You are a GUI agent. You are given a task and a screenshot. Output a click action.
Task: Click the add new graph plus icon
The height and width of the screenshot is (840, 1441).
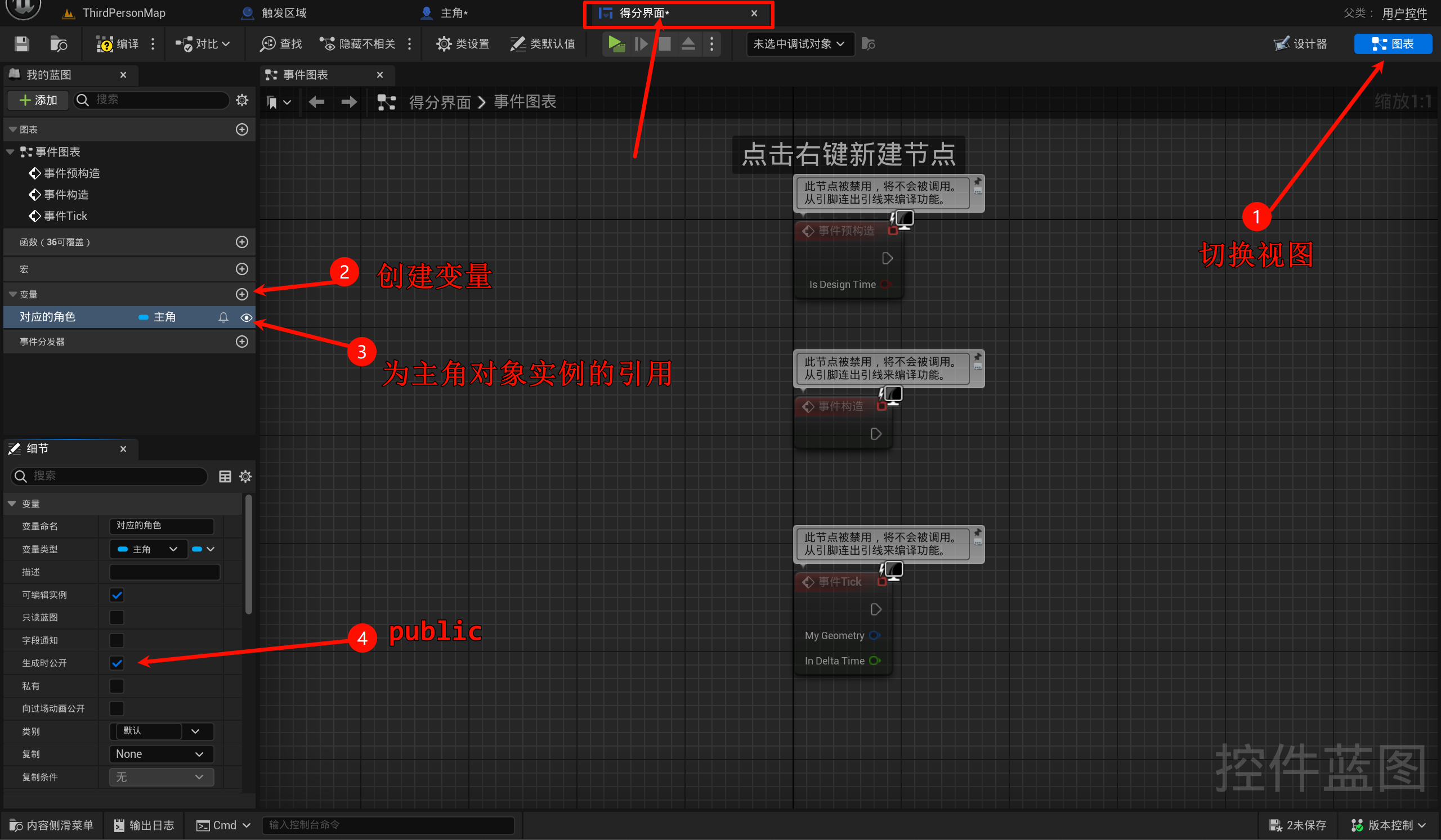[242, 130]
